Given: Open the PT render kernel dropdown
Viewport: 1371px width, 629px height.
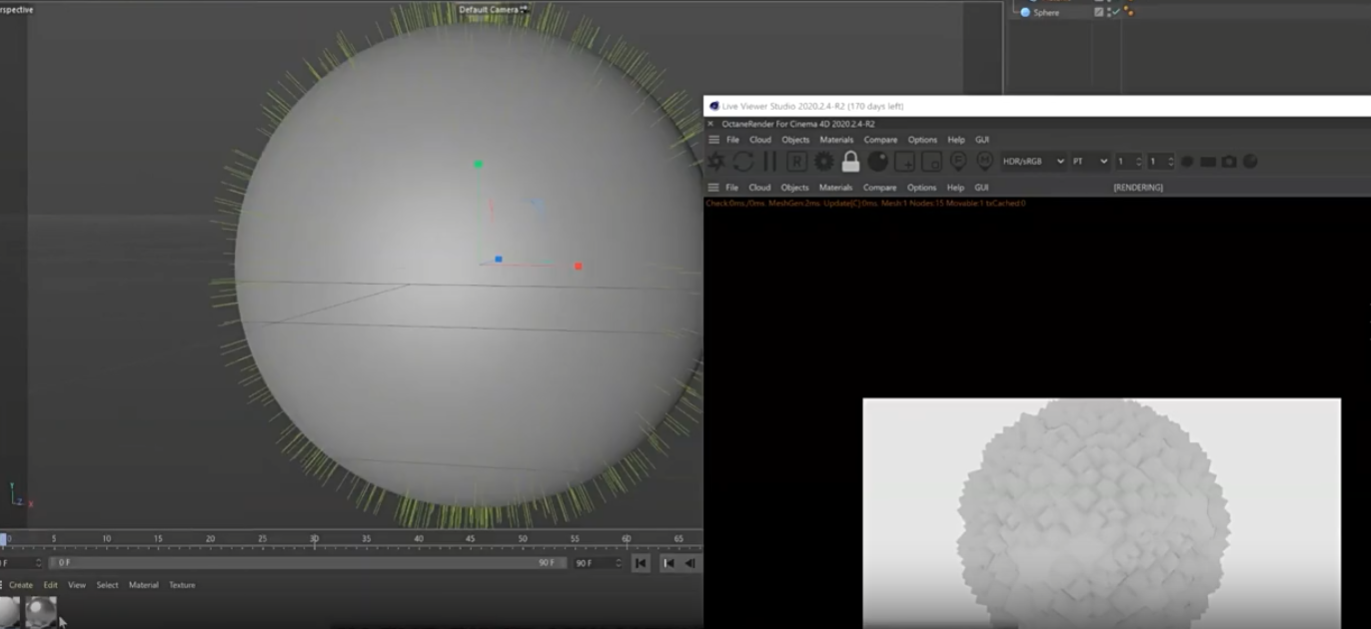Looking at the screenshot, I should click(1090, 161).
